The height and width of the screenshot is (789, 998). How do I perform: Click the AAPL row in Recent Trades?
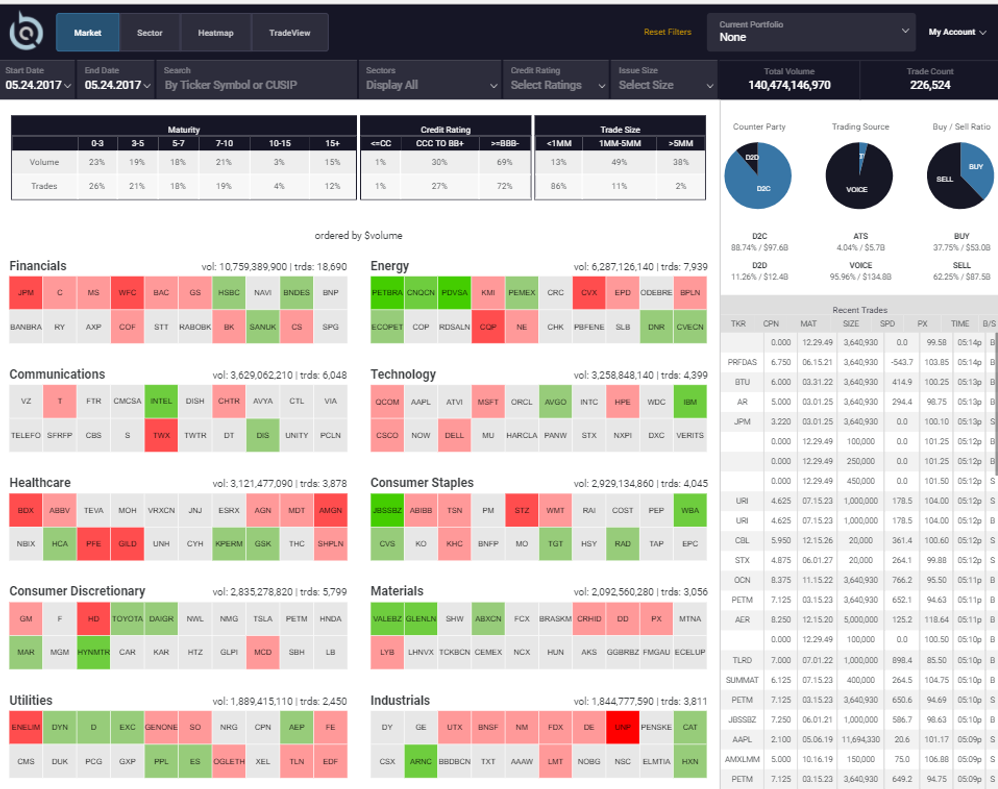point(859,740)
